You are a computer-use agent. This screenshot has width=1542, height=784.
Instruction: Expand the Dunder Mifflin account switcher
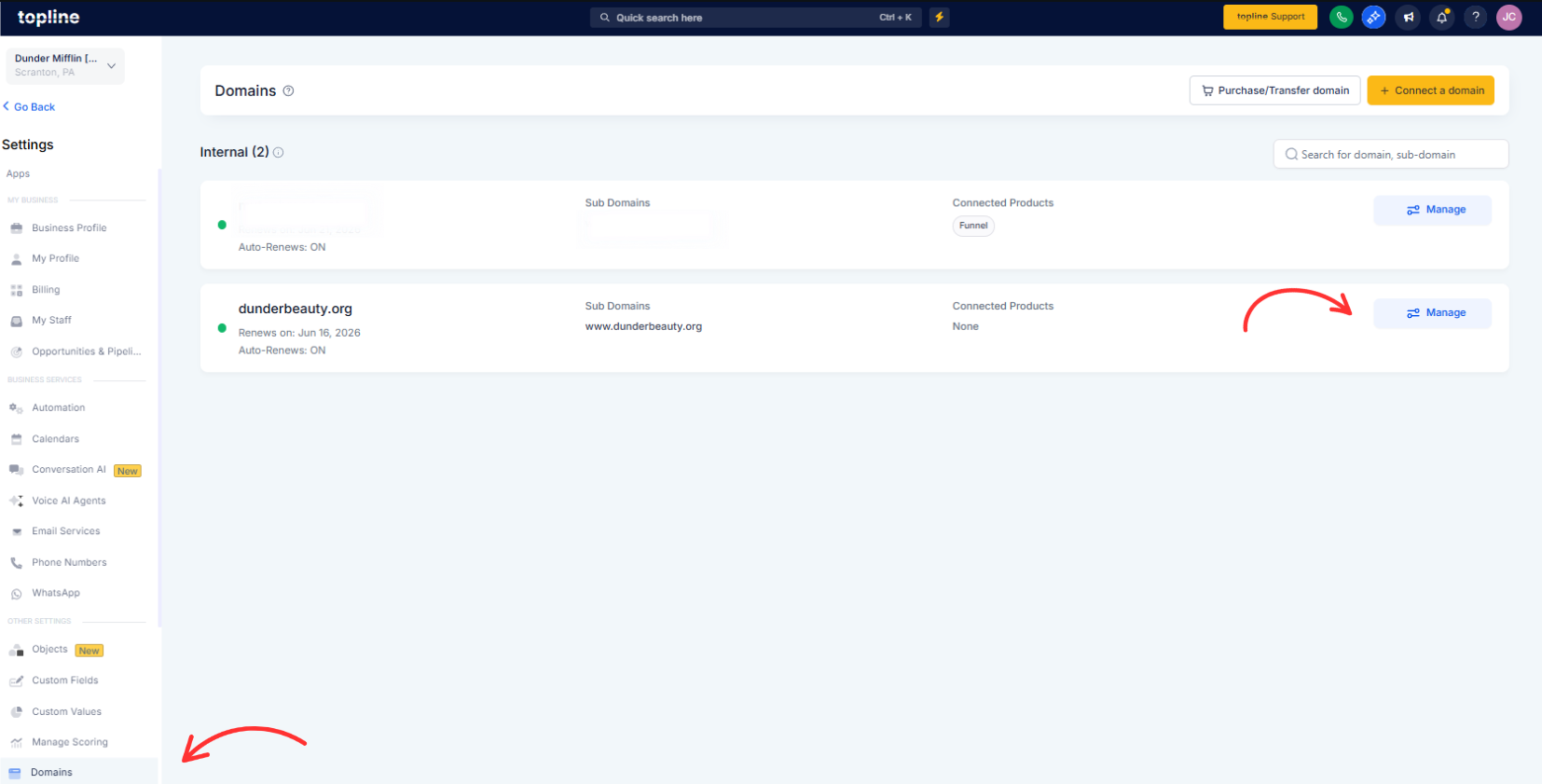[x=65, y=65]
